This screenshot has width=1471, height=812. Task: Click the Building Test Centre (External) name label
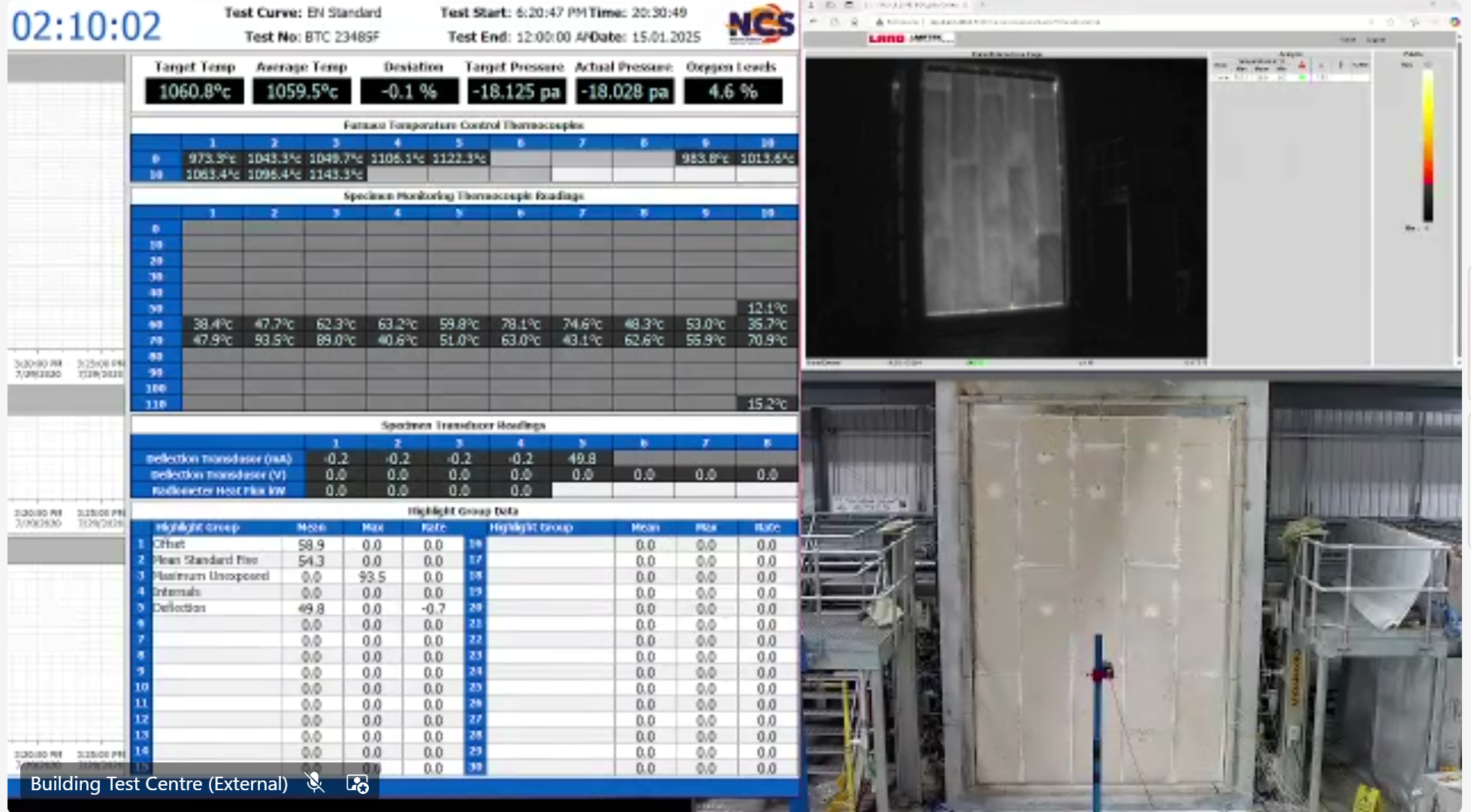[x=159, y=783]
